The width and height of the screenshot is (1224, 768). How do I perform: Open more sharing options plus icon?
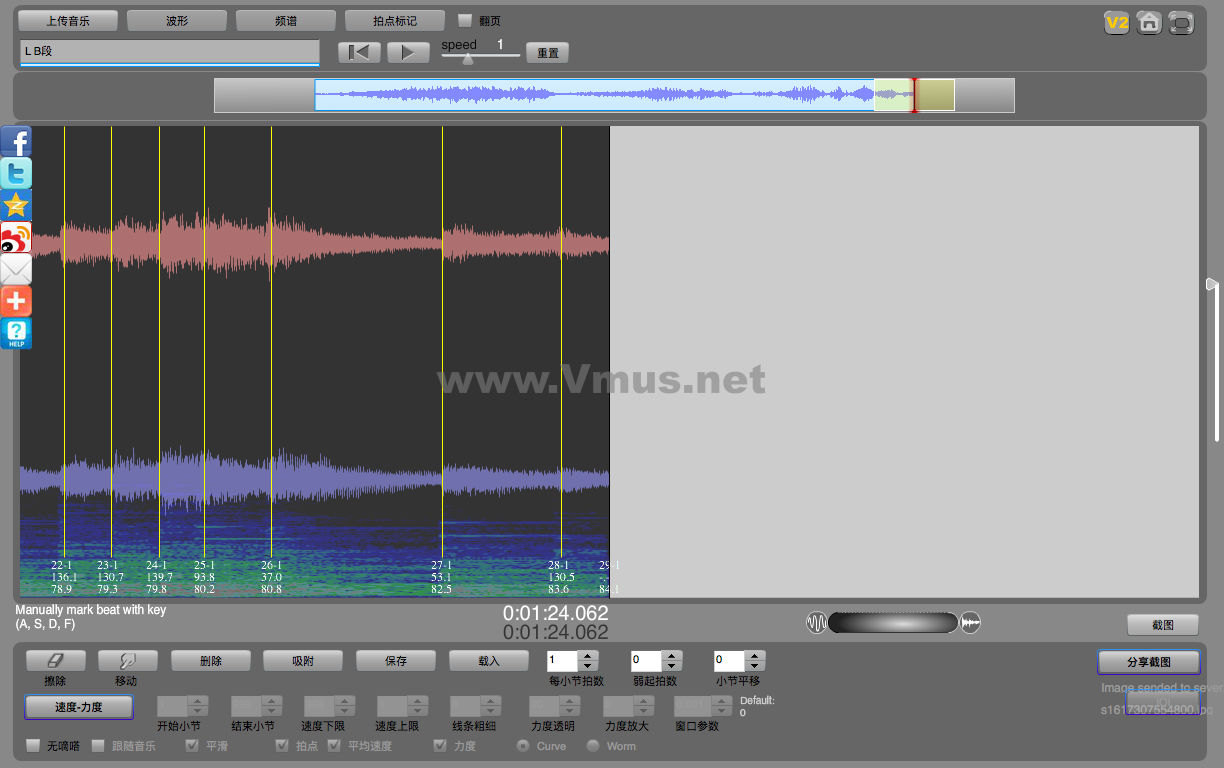16,302
